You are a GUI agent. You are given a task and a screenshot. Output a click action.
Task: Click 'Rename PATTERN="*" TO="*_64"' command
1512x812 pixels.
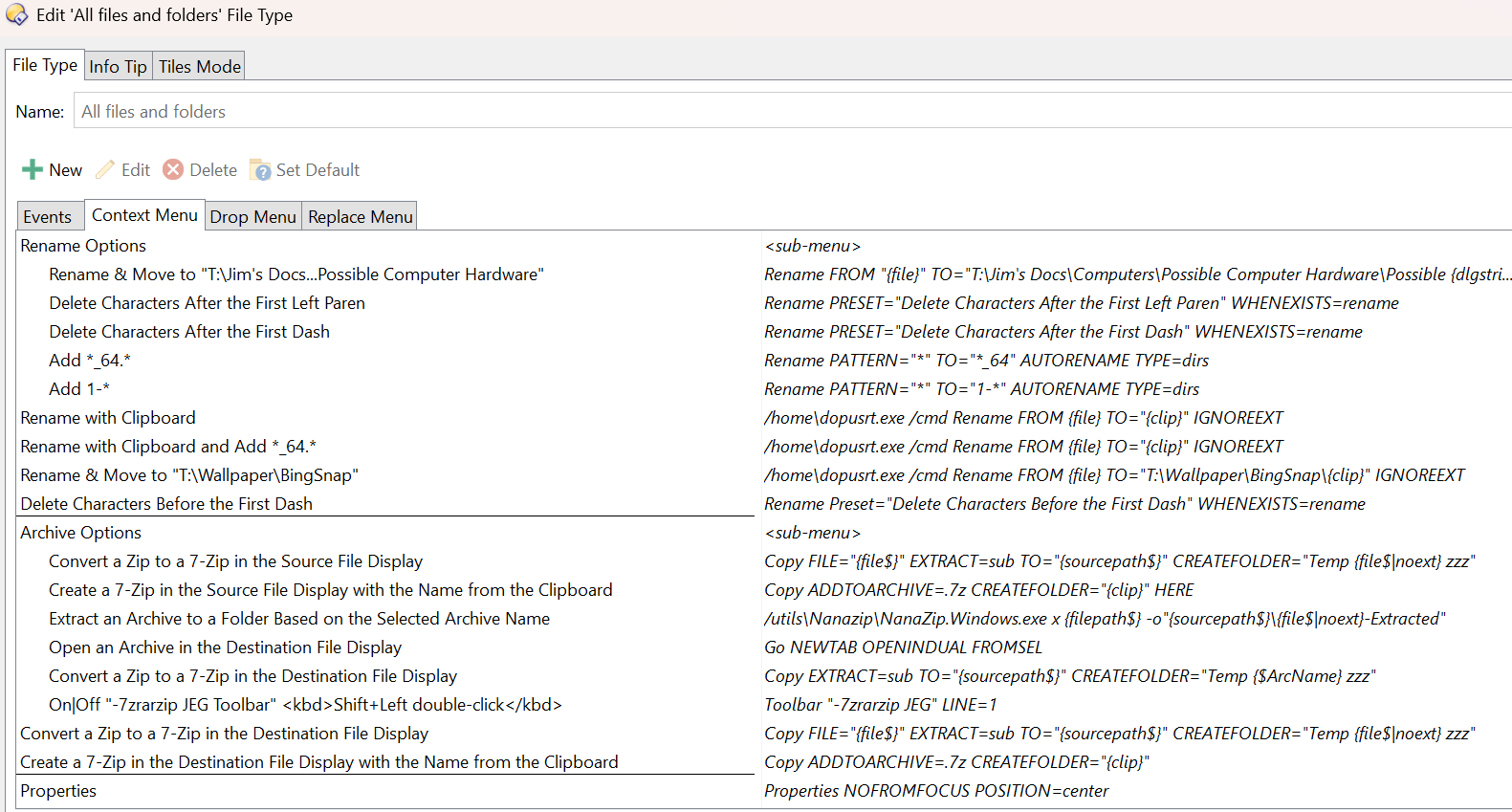tap(986, 361)
